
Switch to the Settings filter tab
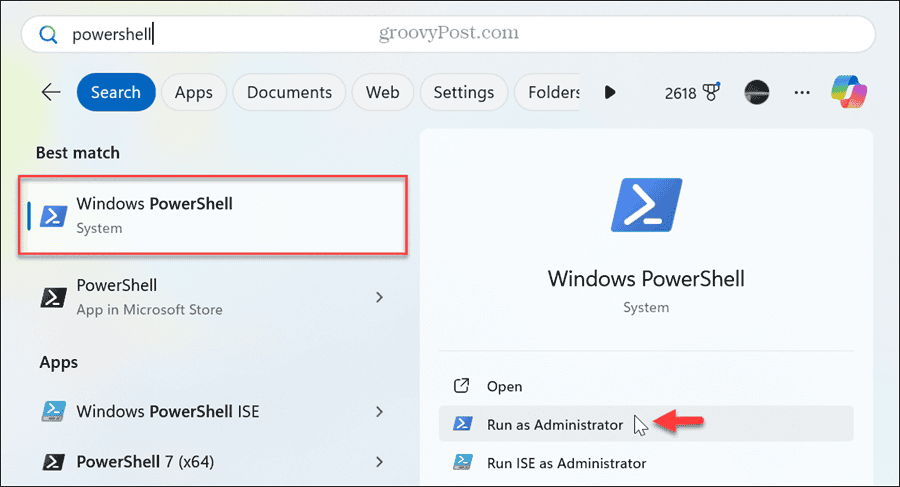(463, 92)
